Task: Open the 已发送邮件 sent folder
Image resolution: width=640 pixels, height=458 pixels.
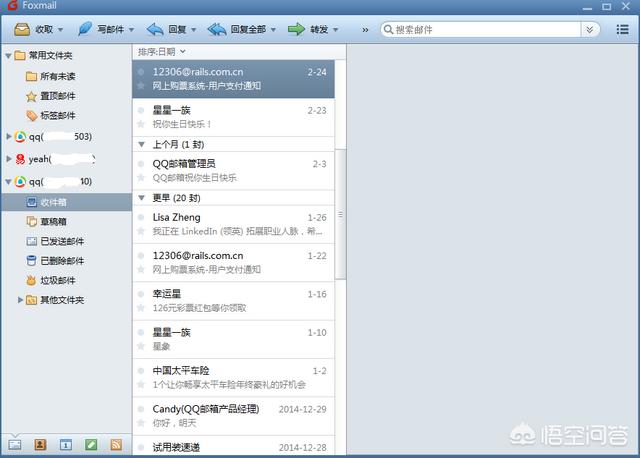Action: [x=56, y=241]
